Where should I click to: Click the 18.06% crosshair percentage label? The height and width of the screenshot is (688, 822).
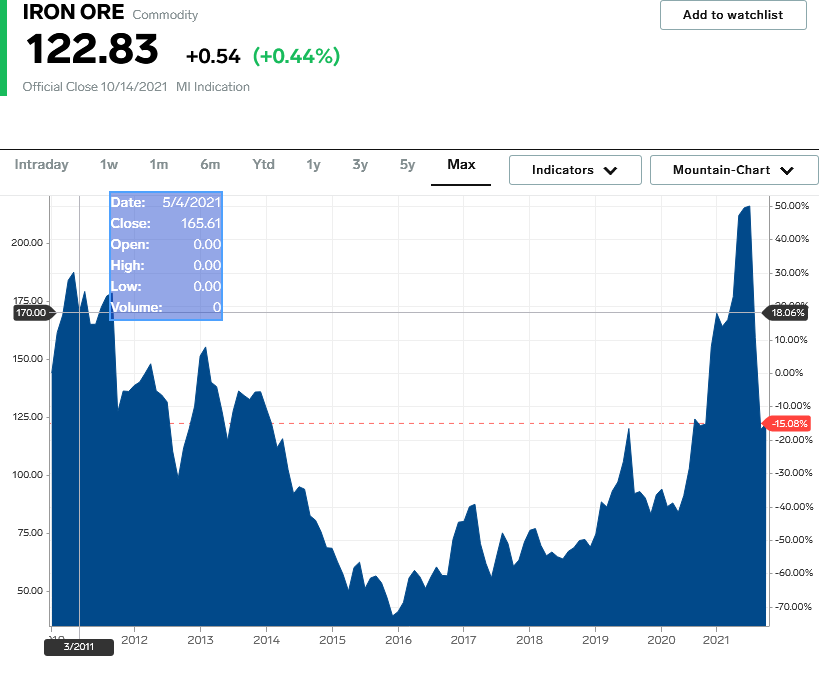pos(788,313)
